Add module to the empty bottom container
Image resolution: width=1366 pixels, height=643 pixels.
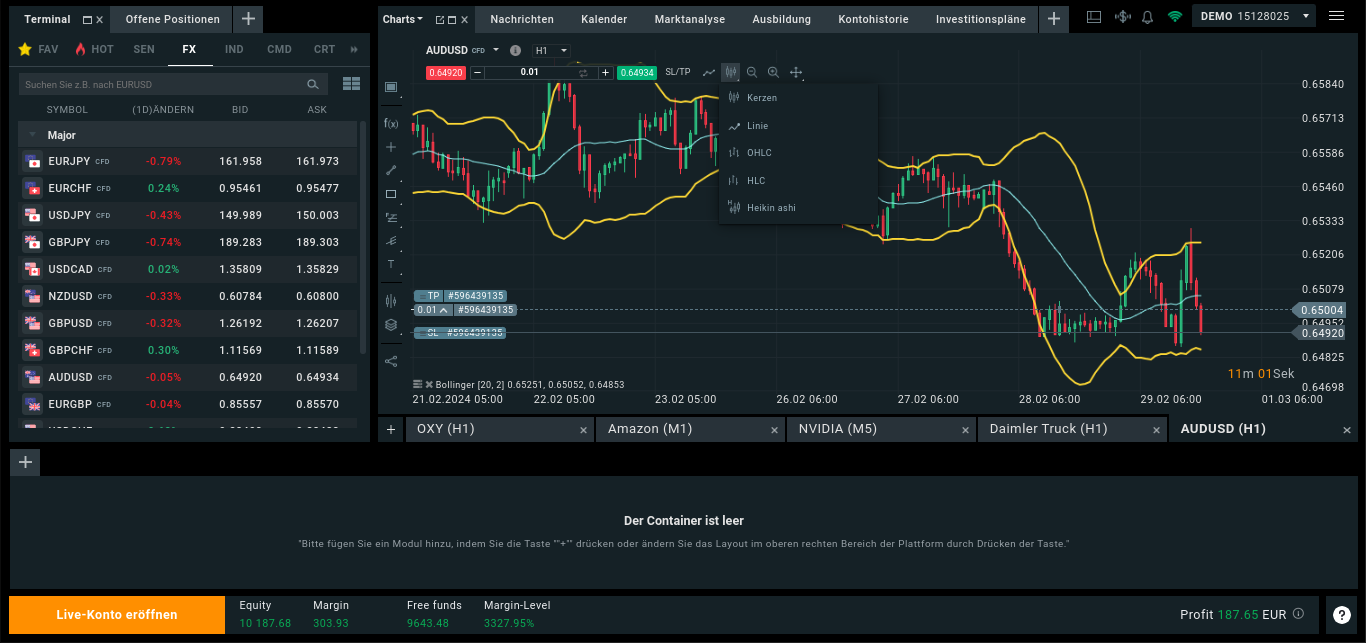(x=25, y=461)
